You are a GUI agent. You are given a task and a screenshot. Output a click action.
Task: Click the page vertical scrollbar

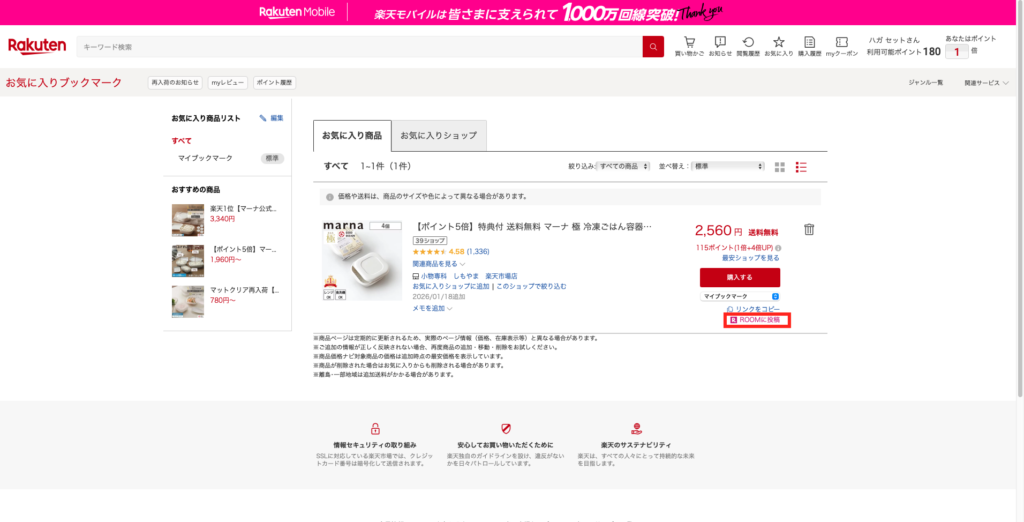point(1020,198)
